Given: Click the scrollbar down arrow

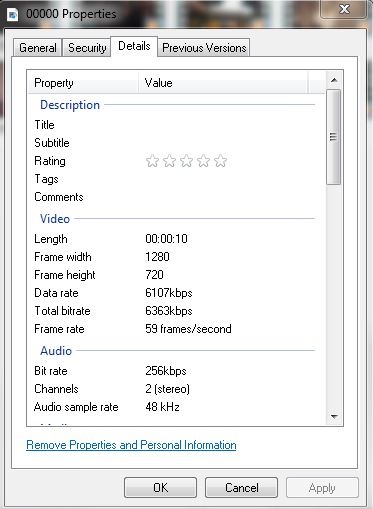Looking at the screenshot, I should pos(334,416).
